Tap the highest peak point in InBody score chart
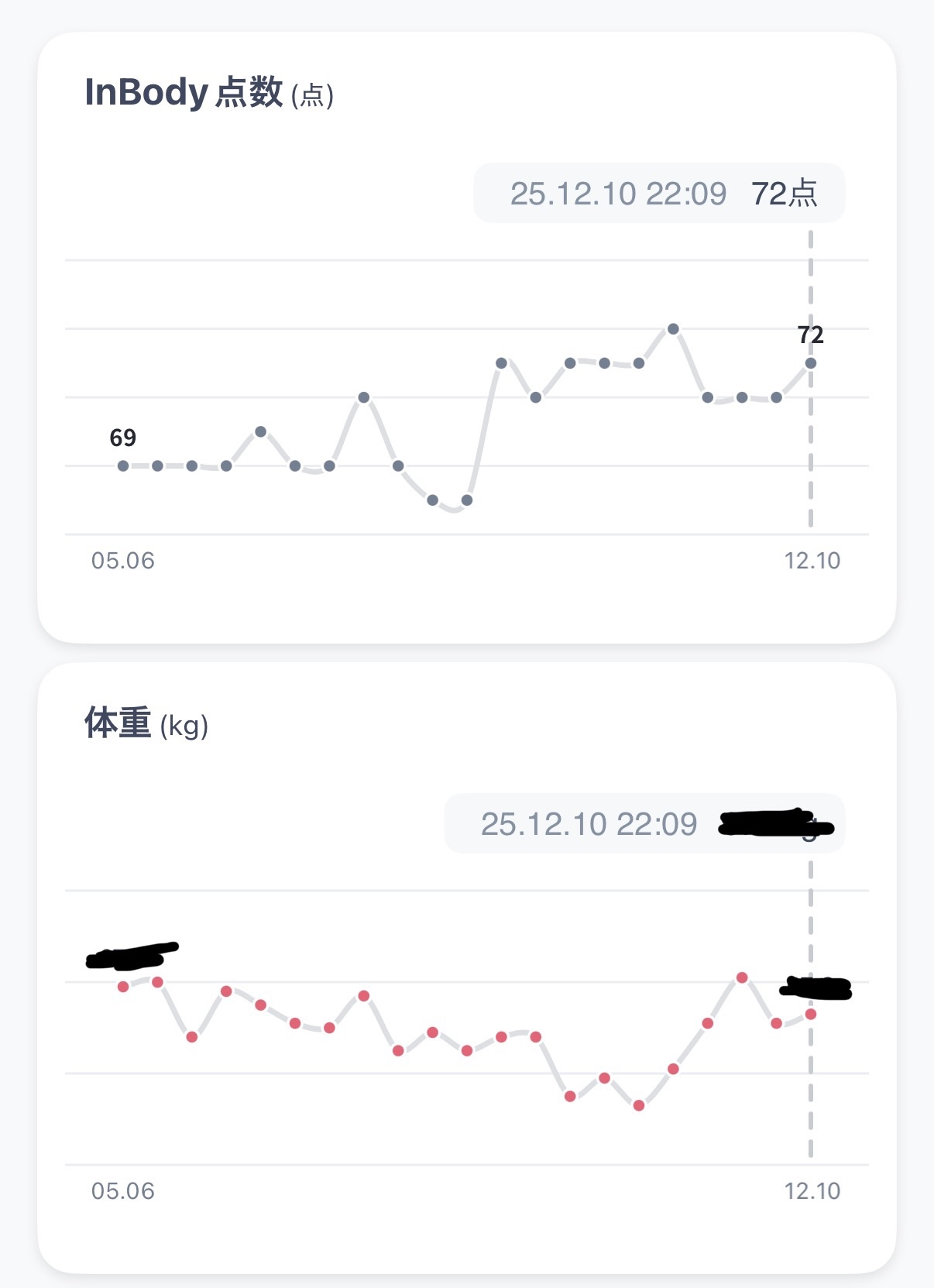This screenshot has width=934, height=1288. [673, 329]
